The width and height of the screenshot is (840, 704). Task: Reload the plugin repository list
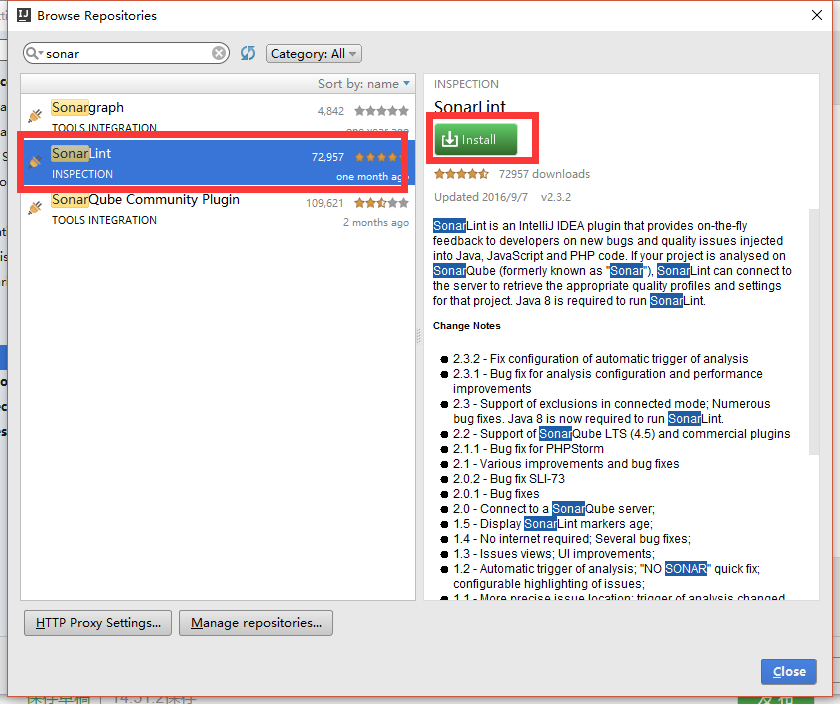(248, 53)
